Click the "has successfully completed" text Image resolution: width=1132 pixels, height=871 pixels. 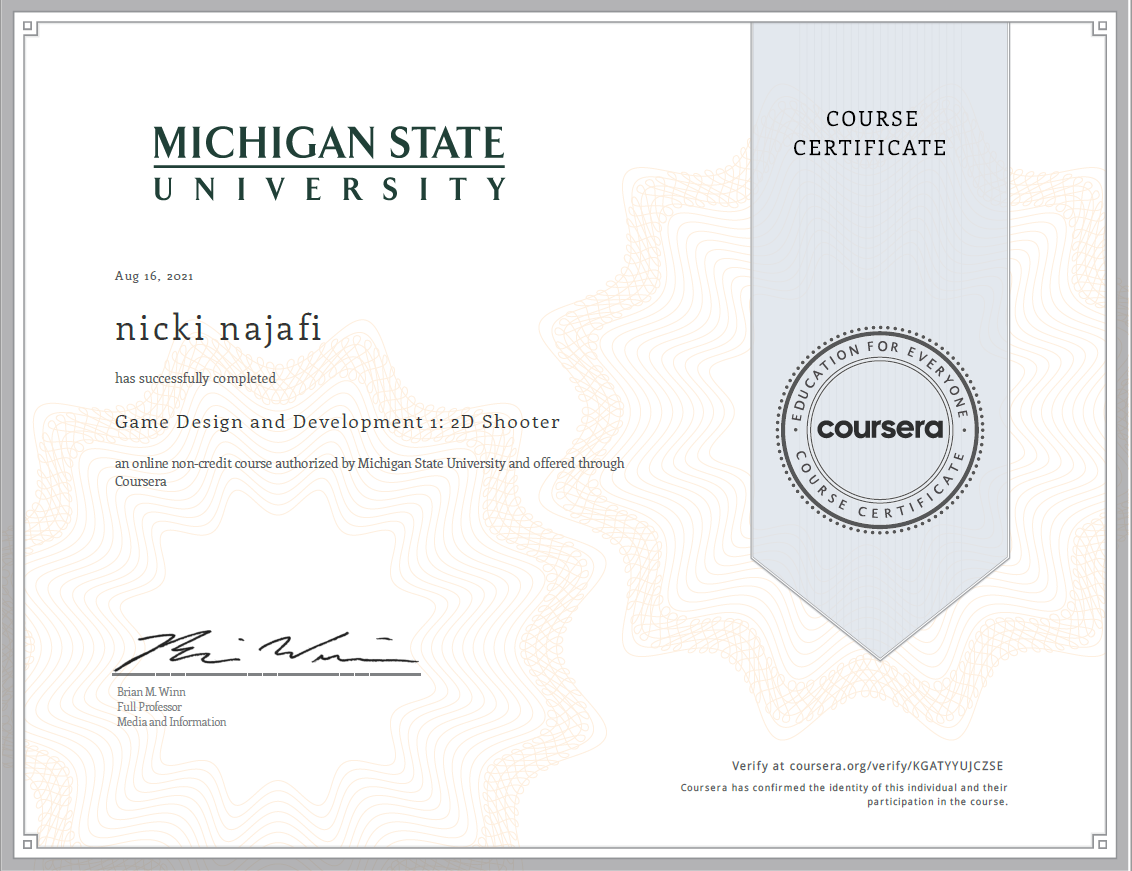(195, 379)
